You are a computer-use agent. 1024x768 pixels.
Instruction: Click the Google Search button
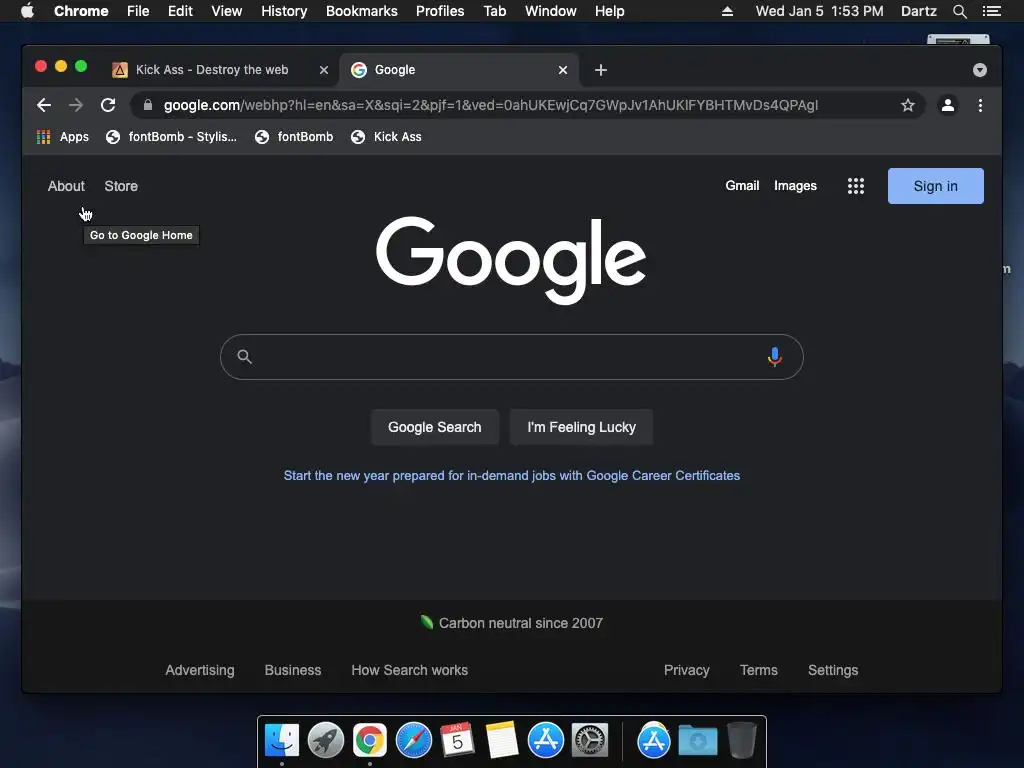click(435, 427)
